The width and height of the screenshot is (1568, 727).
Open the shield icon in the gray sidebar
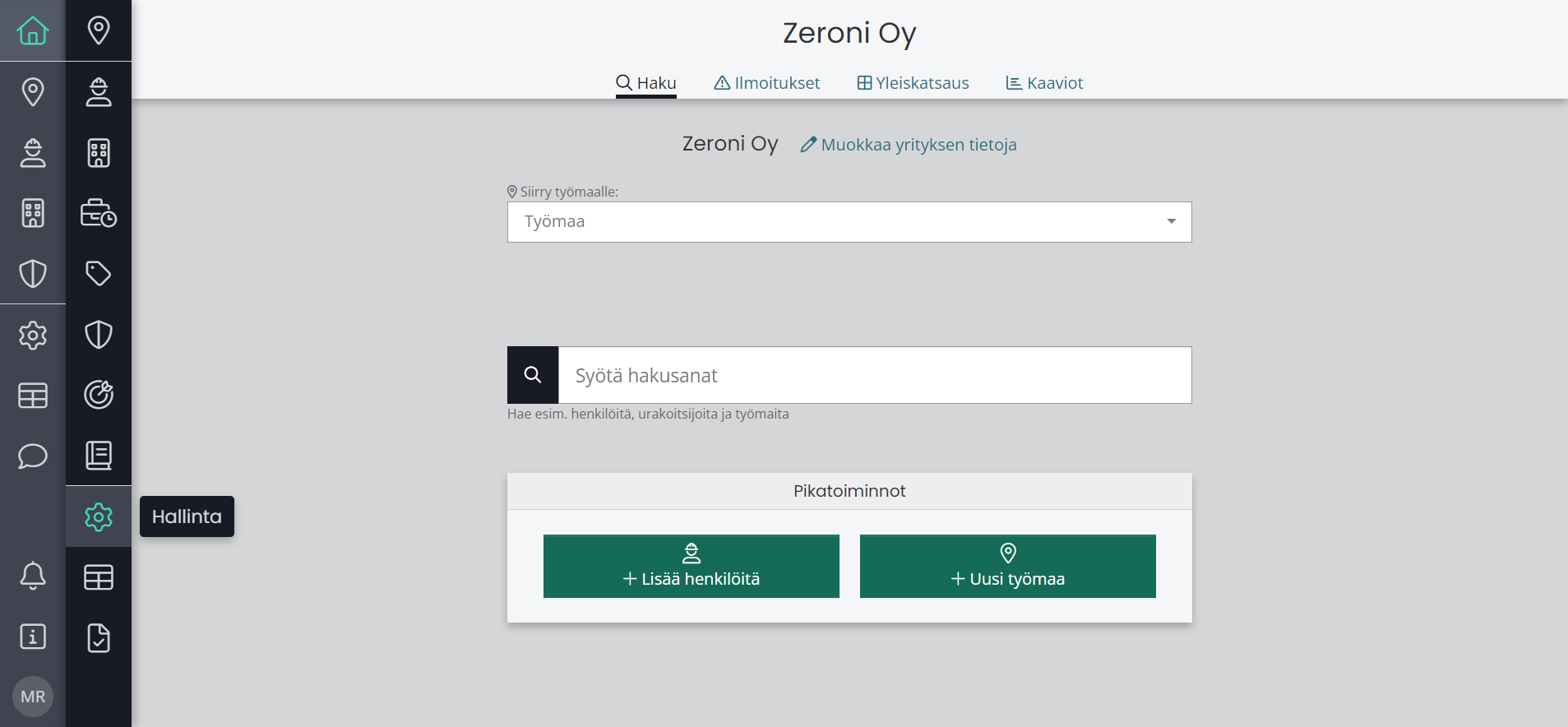[x=33, y=274]
